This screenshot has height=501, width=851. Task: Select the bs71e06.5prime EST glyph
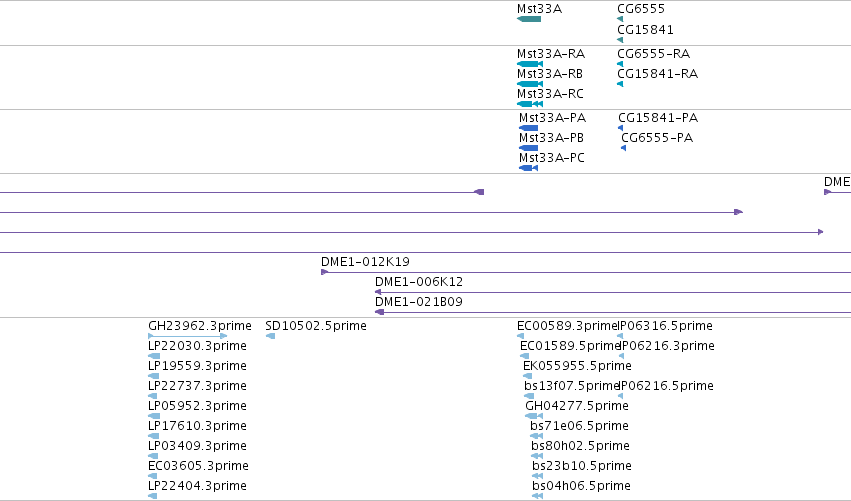click(x=537, y=436)
